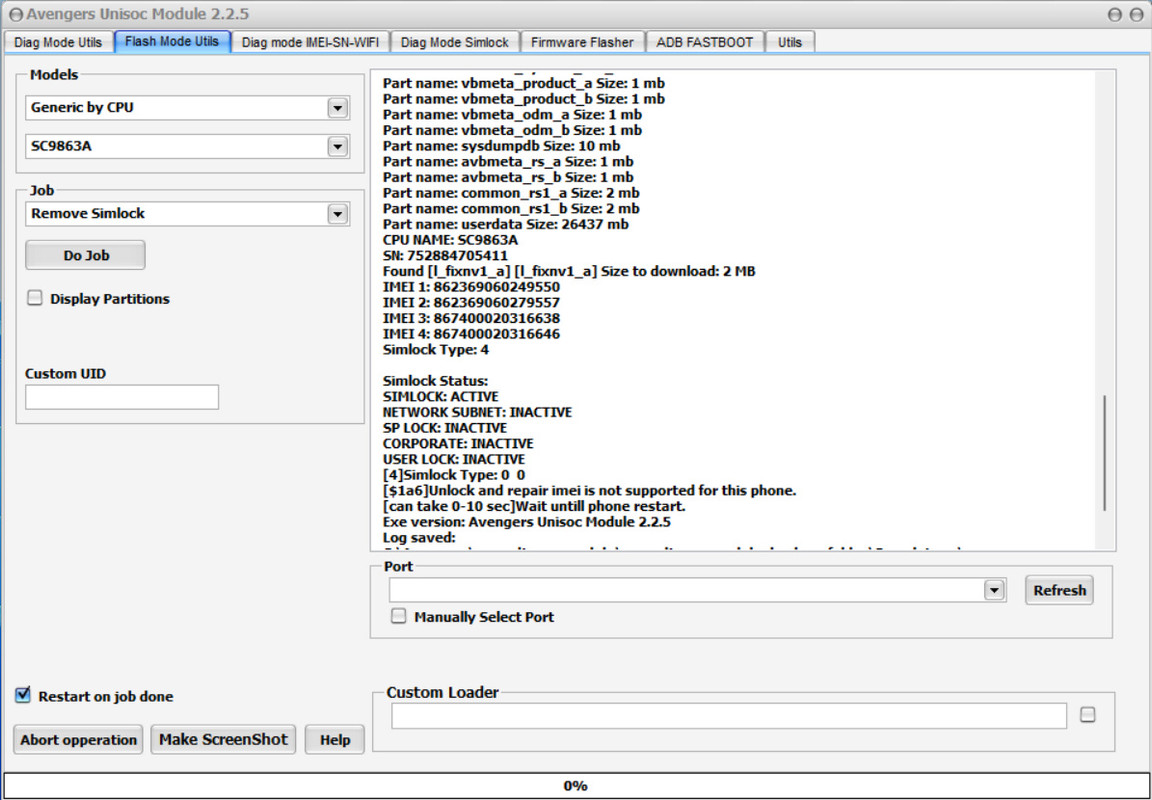
Task: Click the sysdumpdb Size: 10 mb line
Action: (x=501, y=145)
